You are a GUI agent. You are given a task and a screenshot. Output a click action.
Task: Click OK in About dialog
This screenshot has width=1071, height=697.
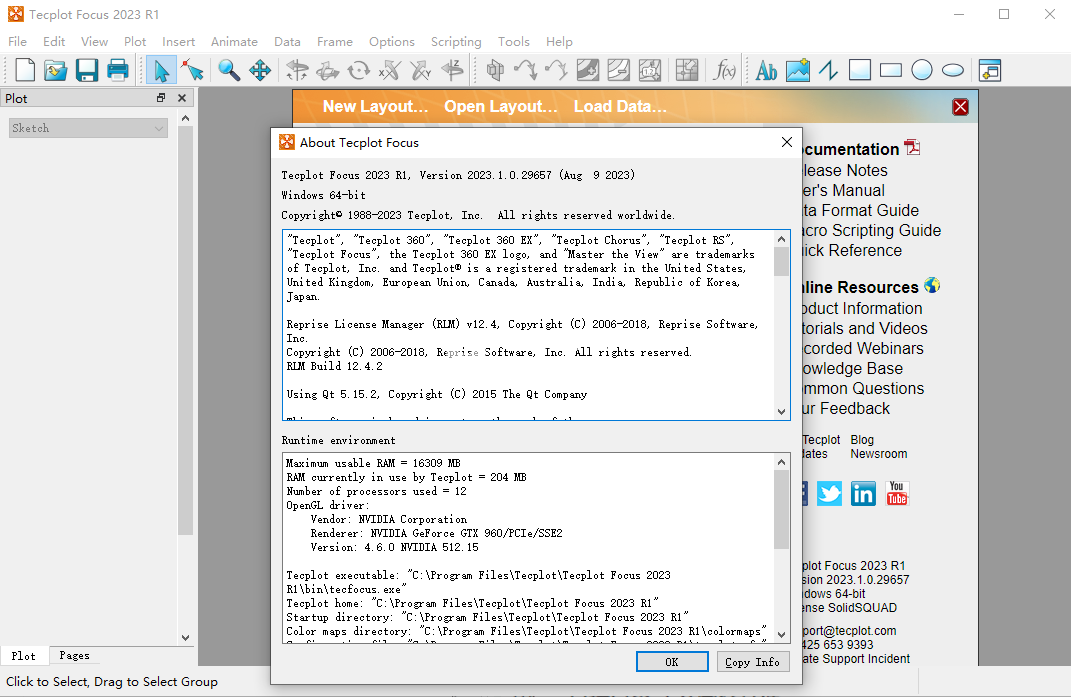(672, 661)
